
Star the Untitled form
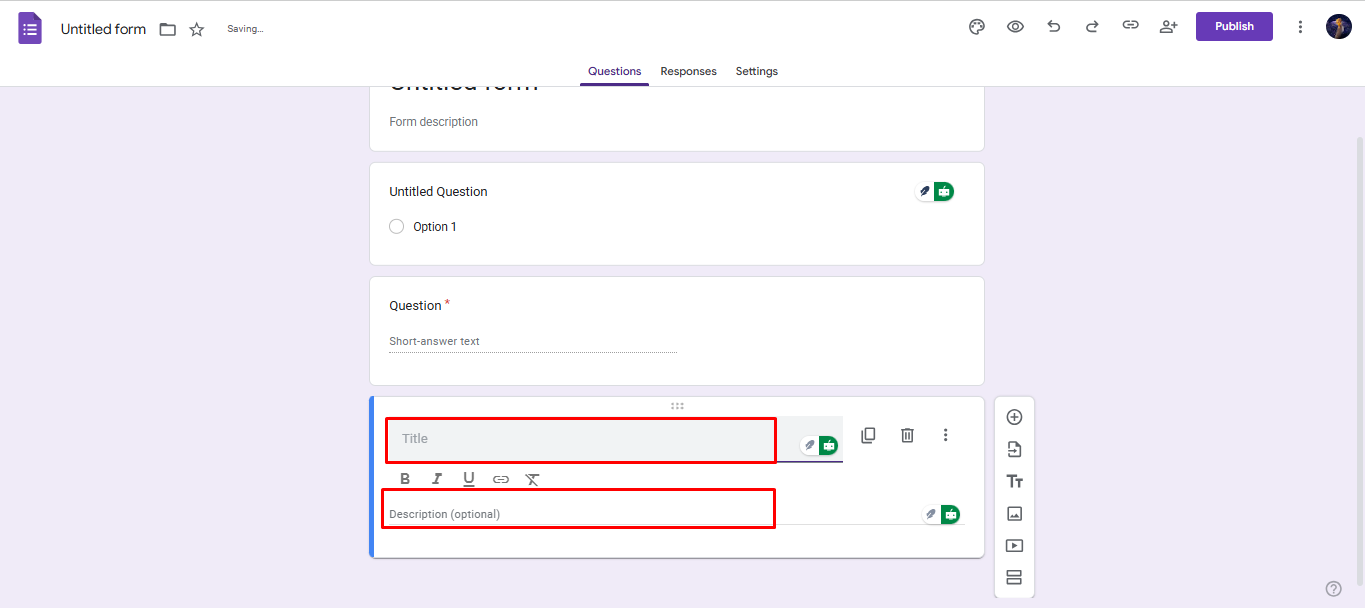pyautogui.click(x=196, y=29)
